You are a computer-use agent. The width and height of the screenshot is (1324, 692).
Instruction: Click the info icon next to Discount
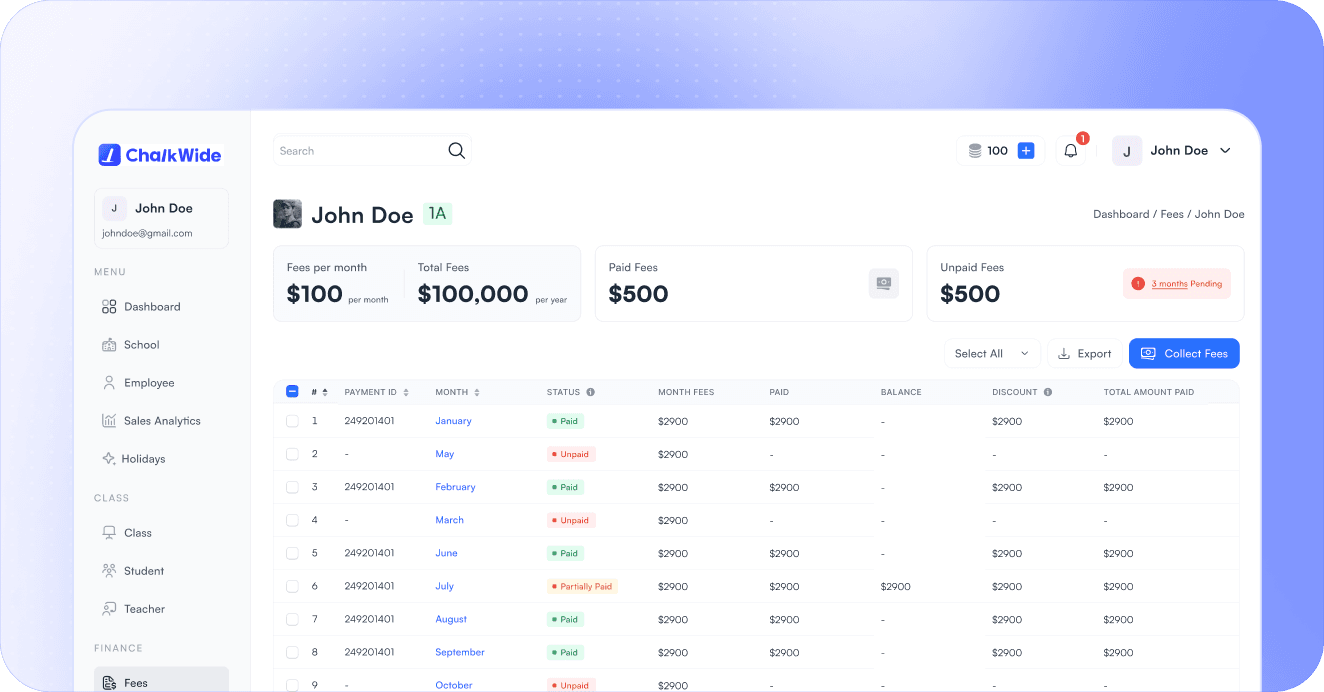coord(1048,392)
